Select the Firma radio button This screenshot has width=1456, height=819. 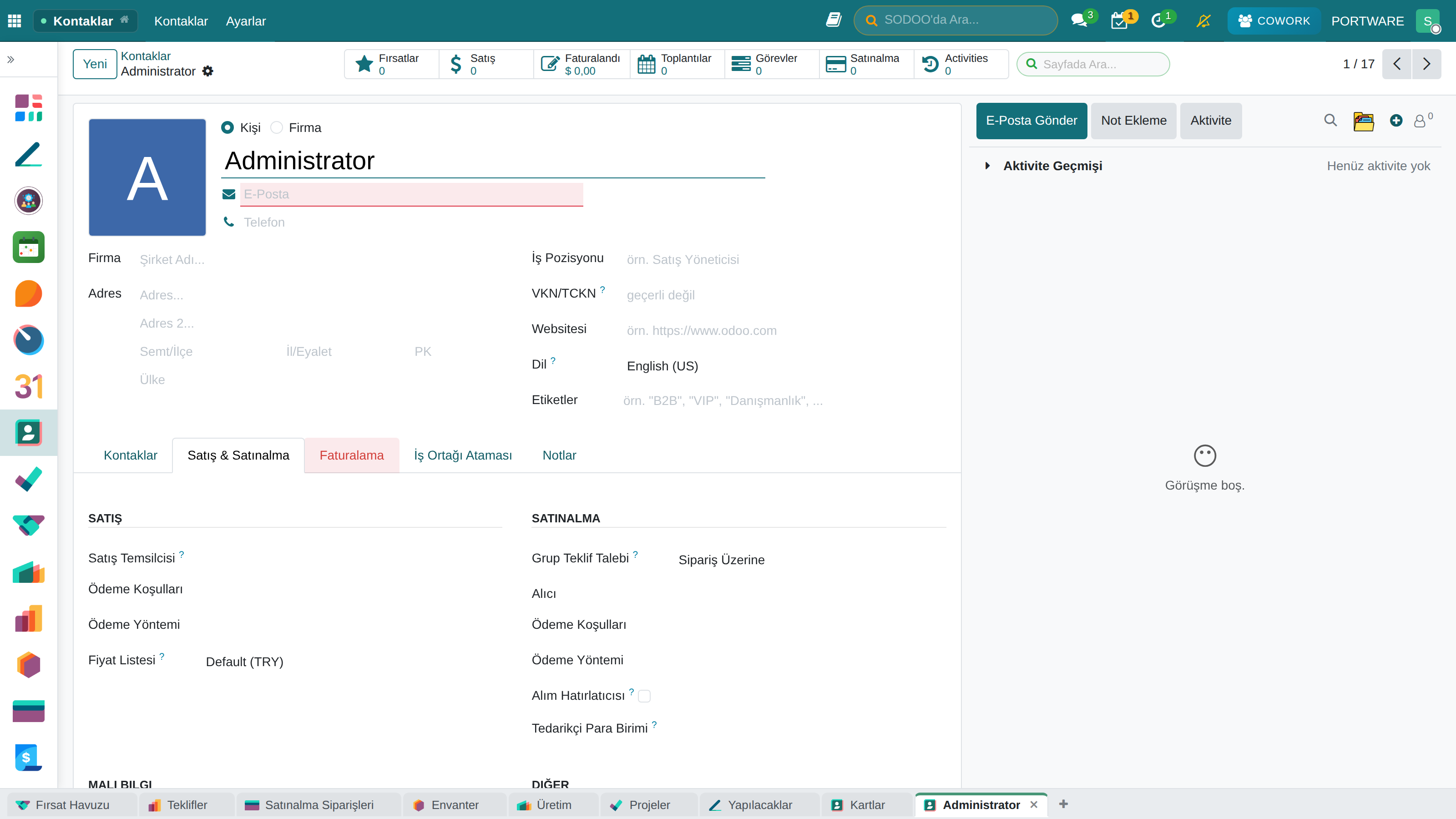click(276, 128)
